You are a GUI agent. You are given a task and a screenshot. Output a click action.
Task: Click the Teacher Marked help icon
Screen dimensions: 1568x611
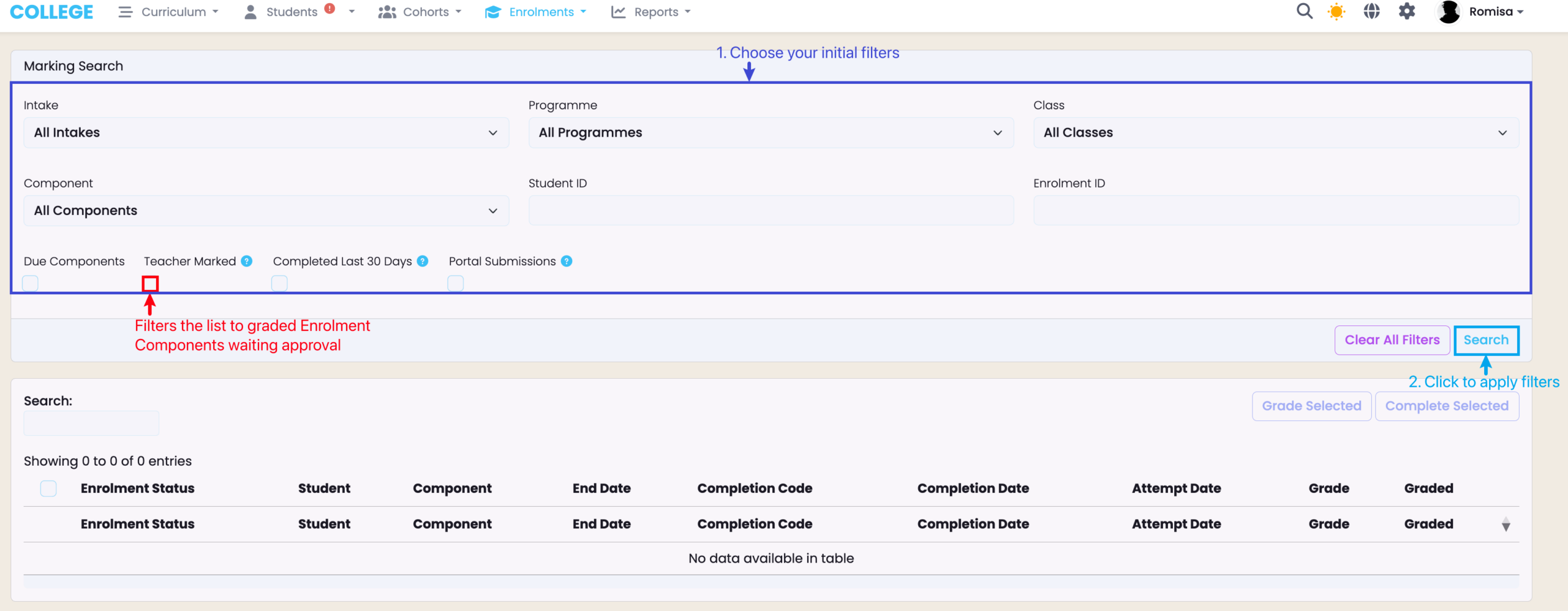pos(247,261)
